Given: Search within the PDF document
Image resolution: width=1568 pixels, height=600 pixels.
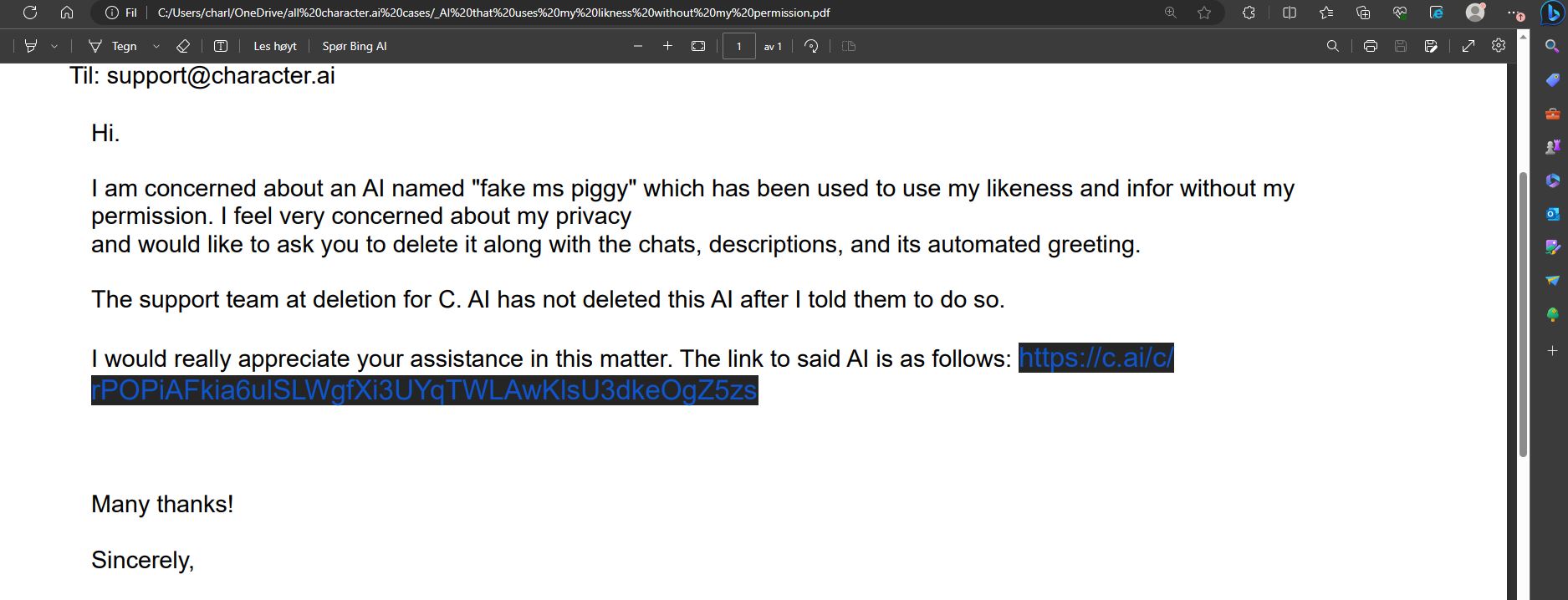Looking at the screenshot, I should click(x=1333, y=46).
